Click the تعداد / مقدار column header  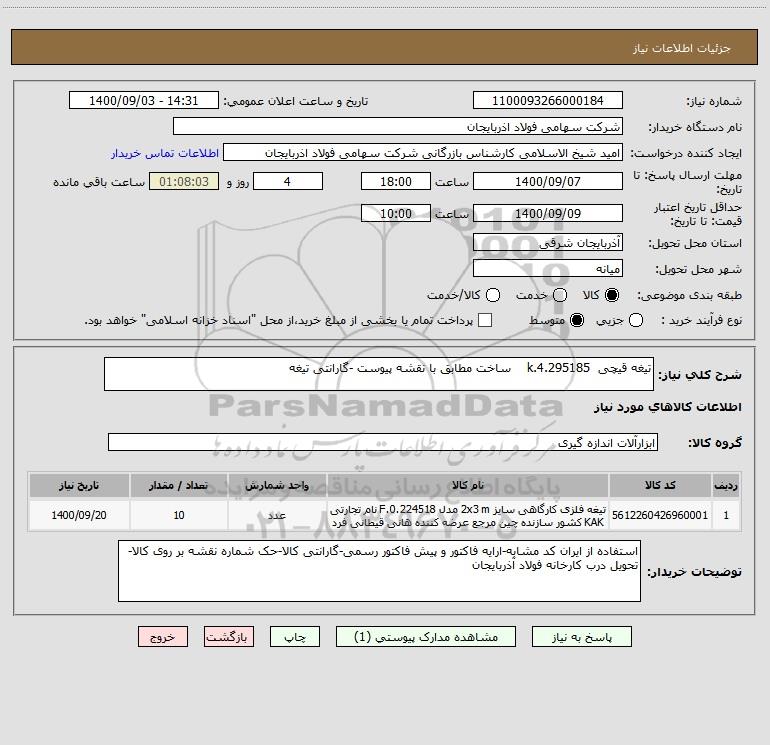click(x=179, y=485)
